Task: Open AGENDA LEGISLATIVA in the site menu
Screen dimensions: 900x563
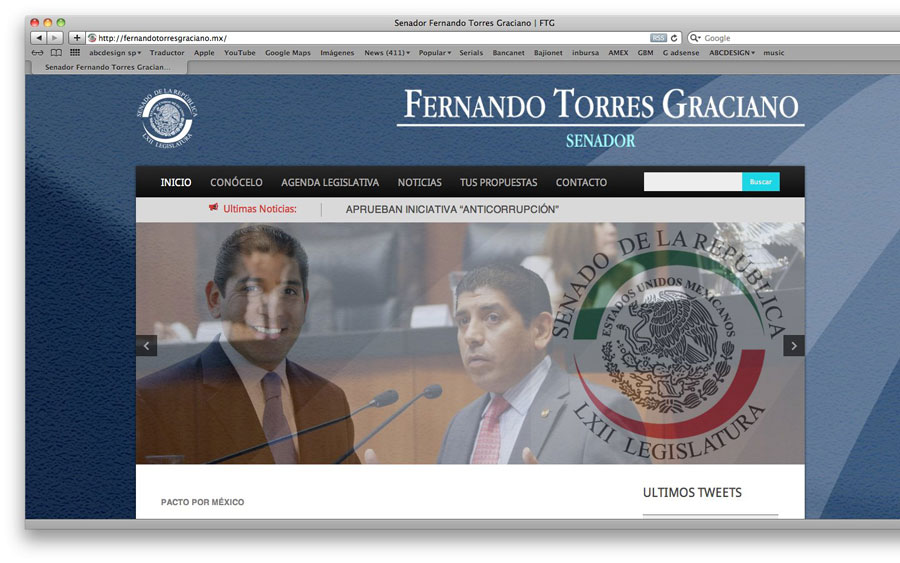Action: (330, 183)
